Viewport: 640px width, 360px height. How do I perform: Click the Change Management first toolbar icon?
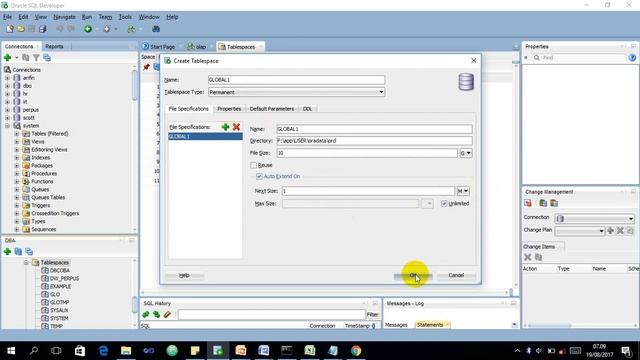528,203
